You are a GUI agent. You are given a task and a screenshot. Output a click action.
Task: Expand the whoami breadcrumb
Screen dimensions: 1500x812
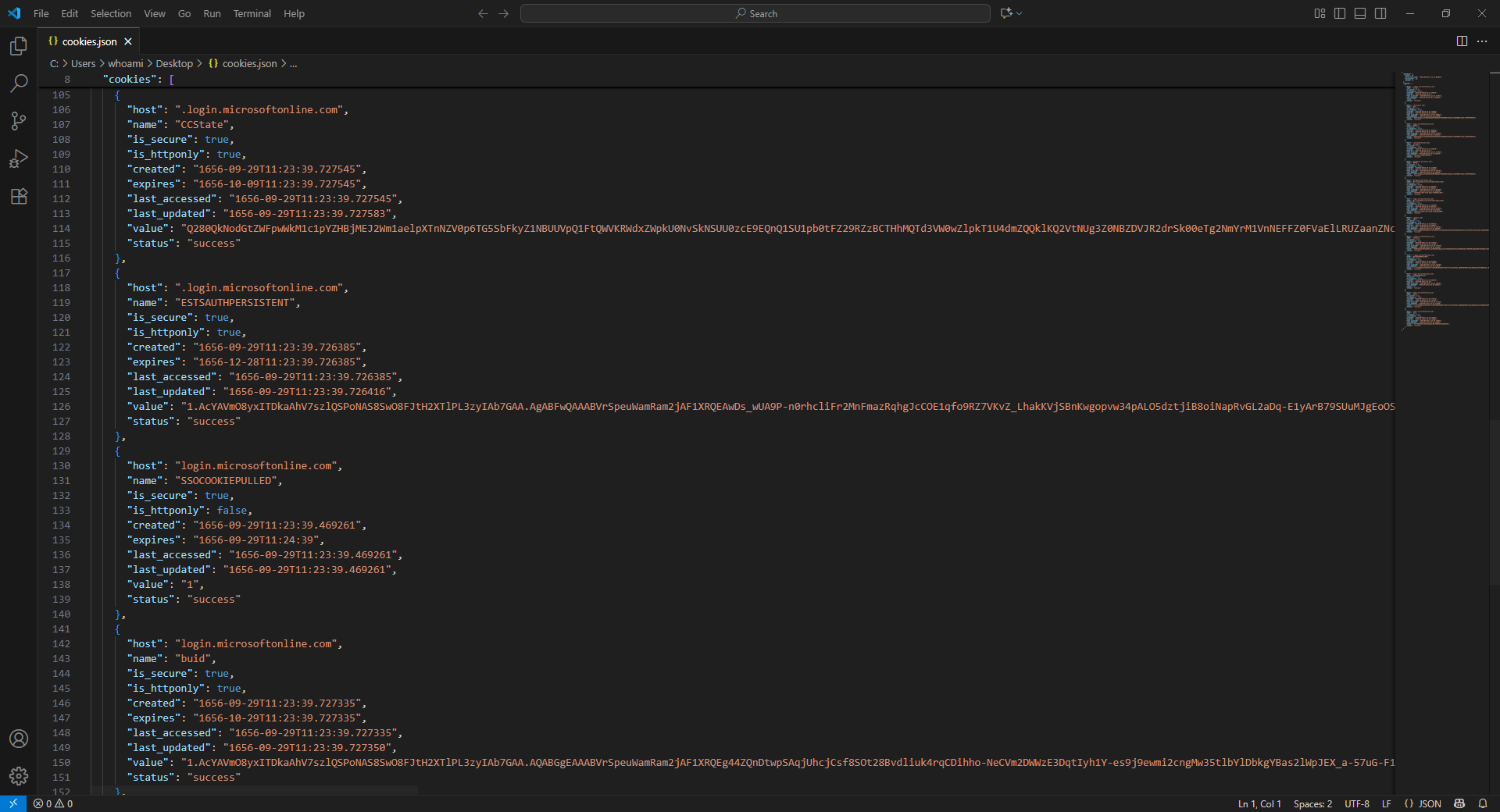[x=126, y=64]
